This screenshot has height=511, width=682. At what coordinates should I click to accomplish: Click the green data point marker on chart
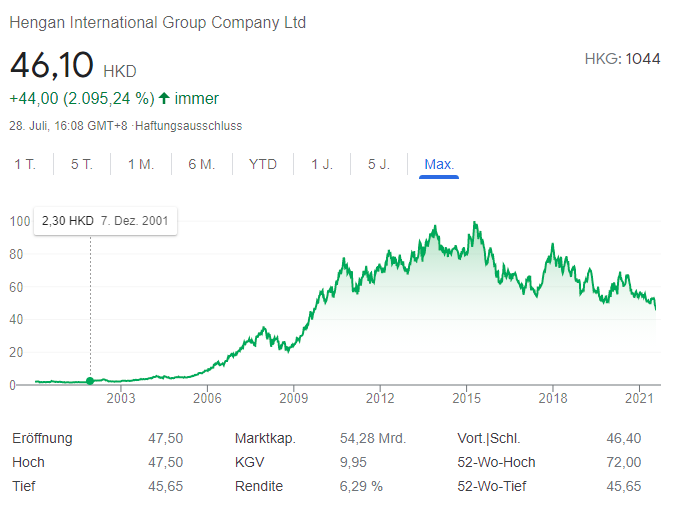(x=91, y=381)
